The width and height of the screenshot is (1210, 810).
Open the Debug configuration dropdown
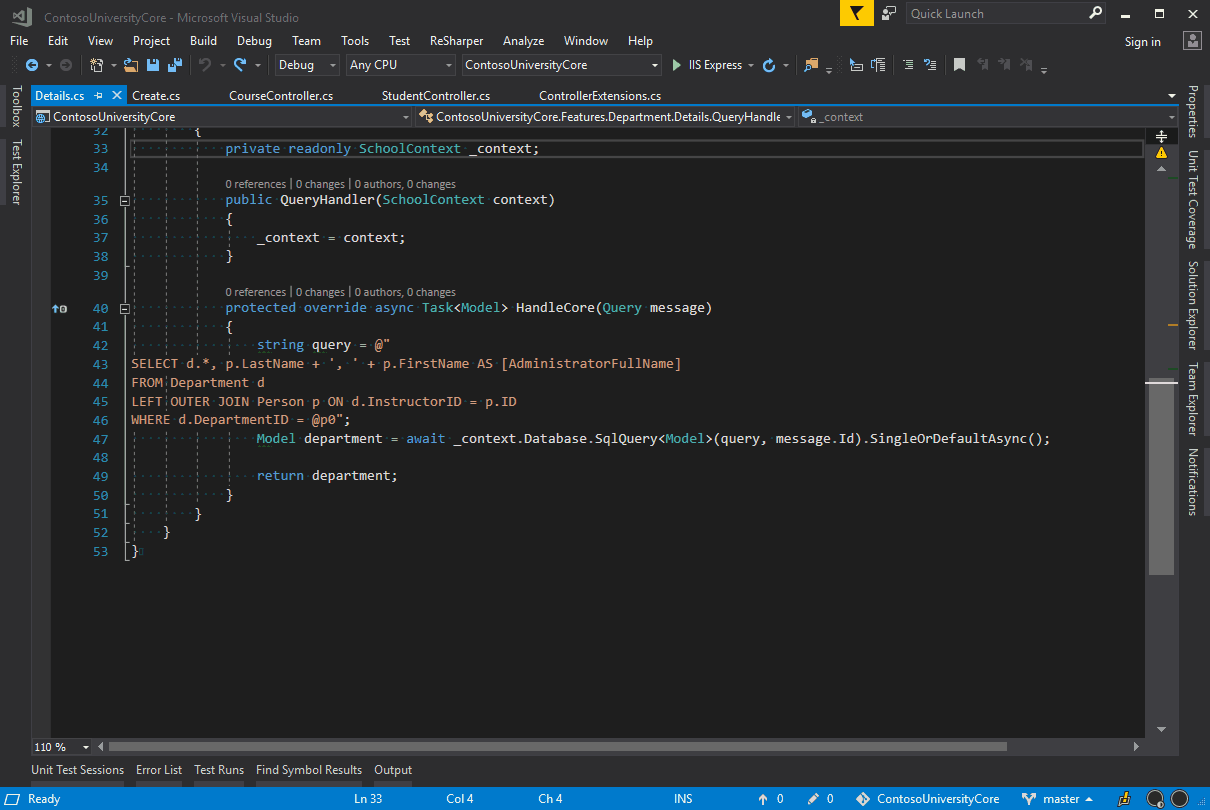(x=308, y=65)
